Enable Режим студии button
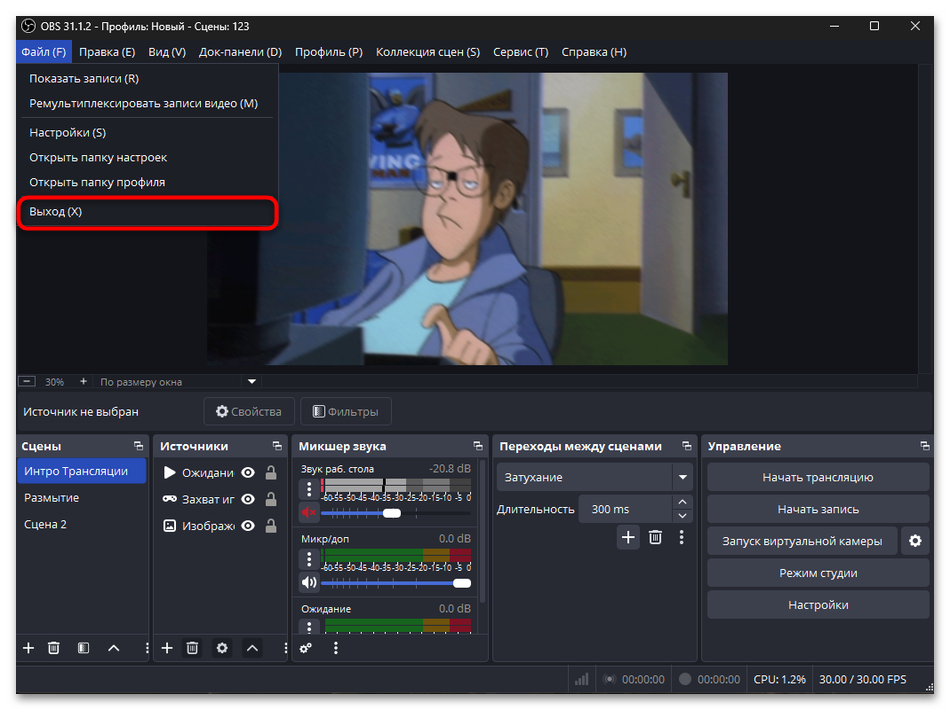 [x=818, y=573]
